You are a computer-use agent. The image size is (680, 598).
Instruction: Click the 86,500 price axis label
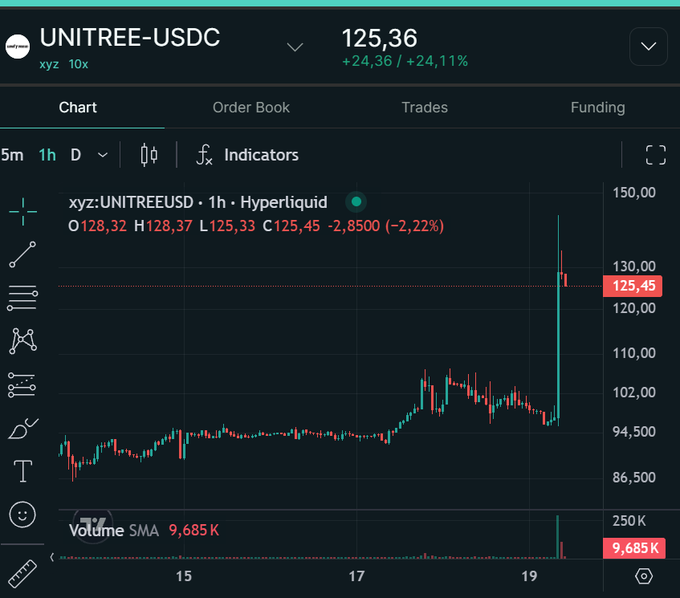[x=634, y=477]
